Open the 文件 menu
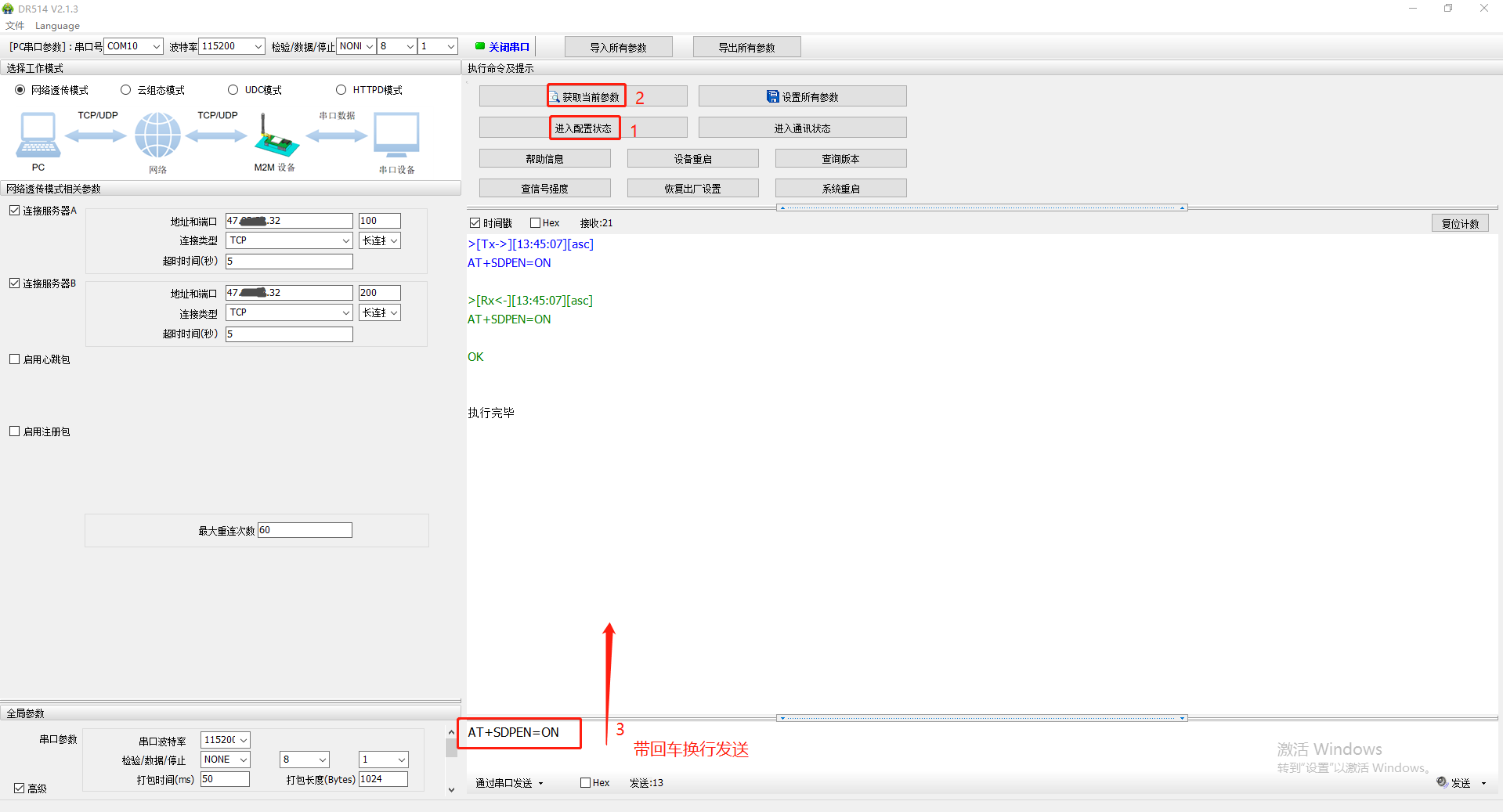The image size is (1503, 812). click(15, 26)
